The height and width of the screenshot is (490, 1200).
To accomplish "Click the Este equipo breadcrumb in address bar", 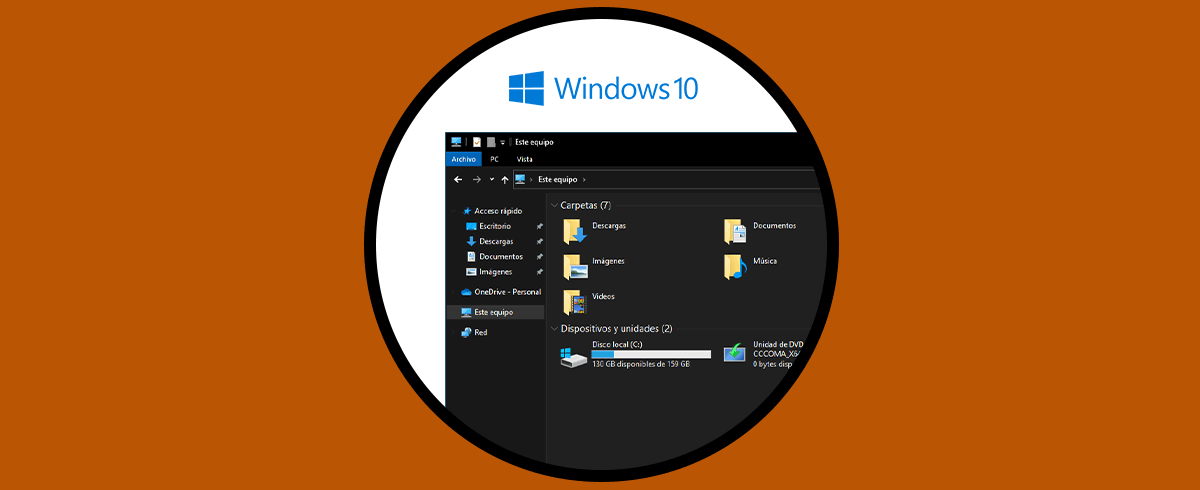I will coord(556,180).
